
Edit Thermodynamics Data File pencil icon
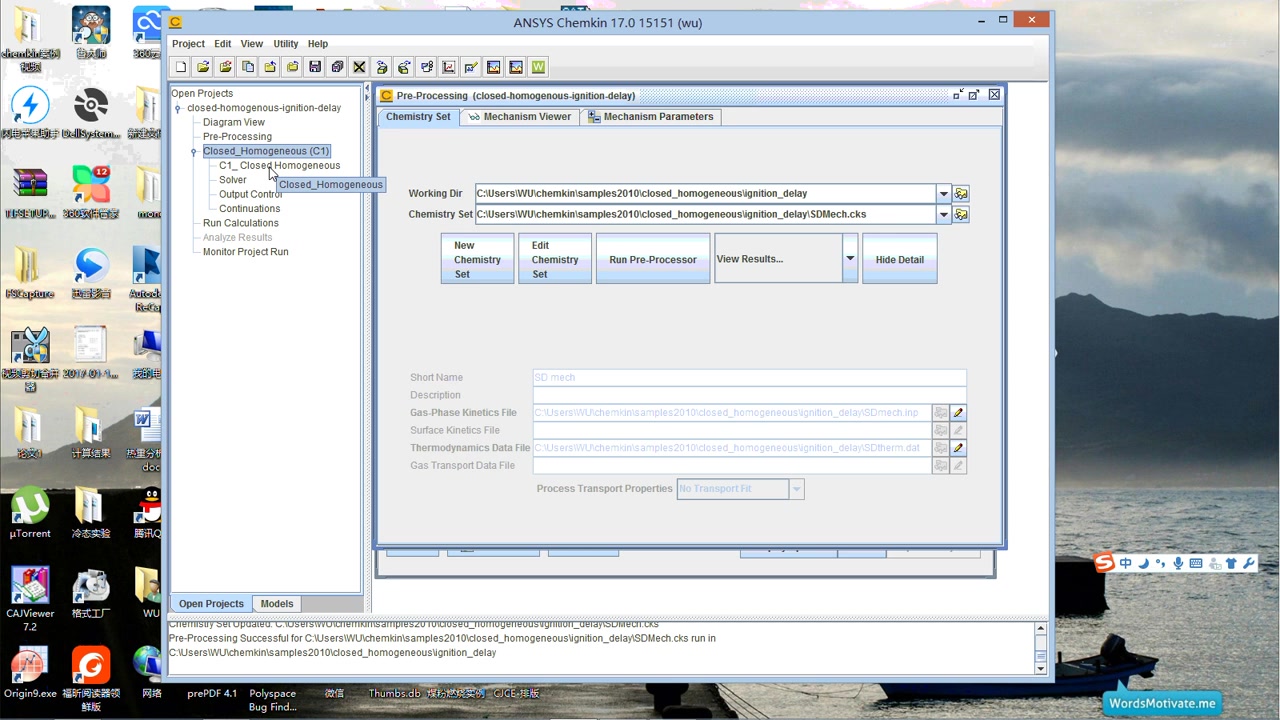[958, 448]
